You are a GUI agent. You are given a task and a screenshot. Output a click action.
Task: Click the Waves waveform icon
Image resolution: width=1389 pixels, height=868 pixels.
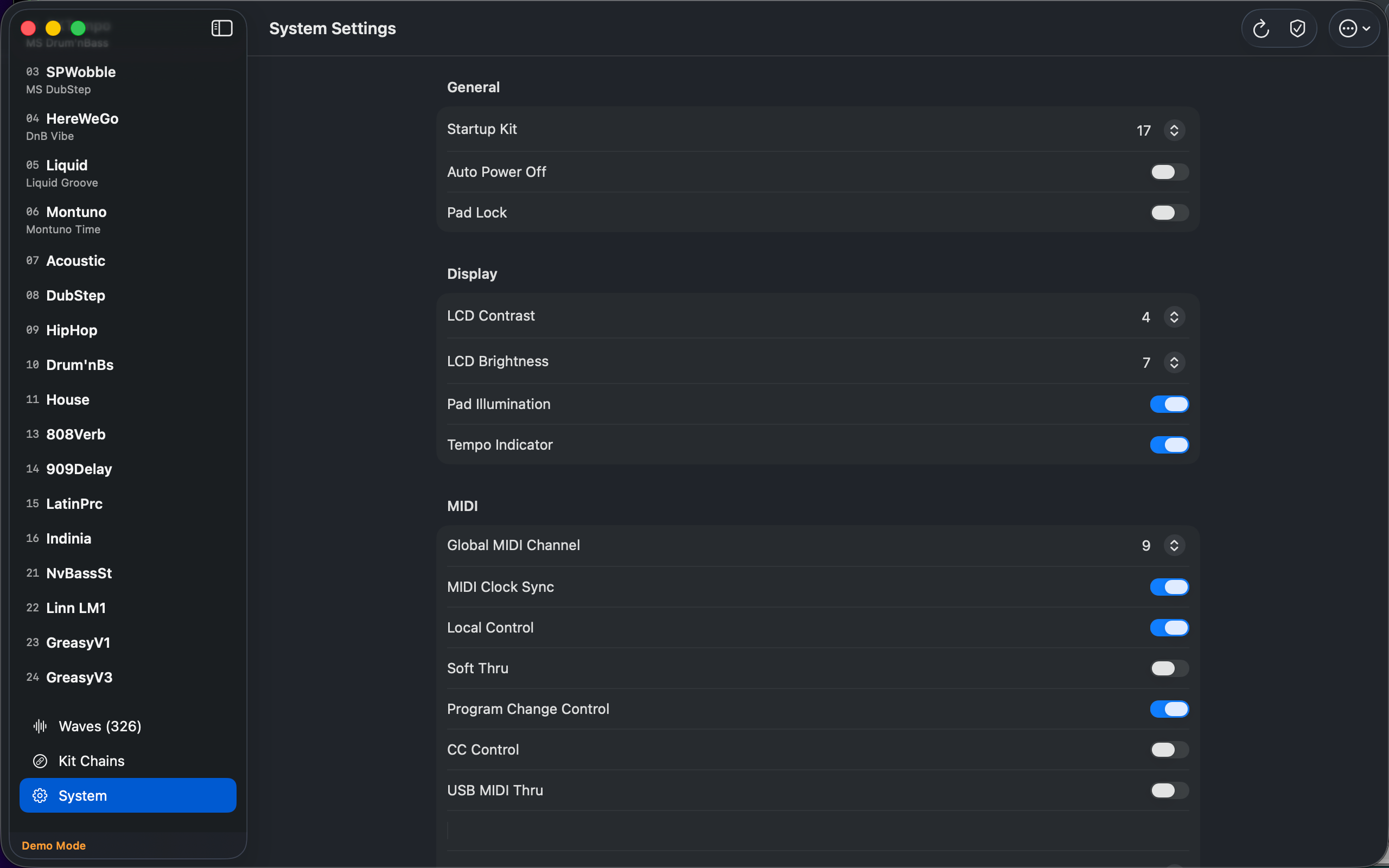pos(40,726)
